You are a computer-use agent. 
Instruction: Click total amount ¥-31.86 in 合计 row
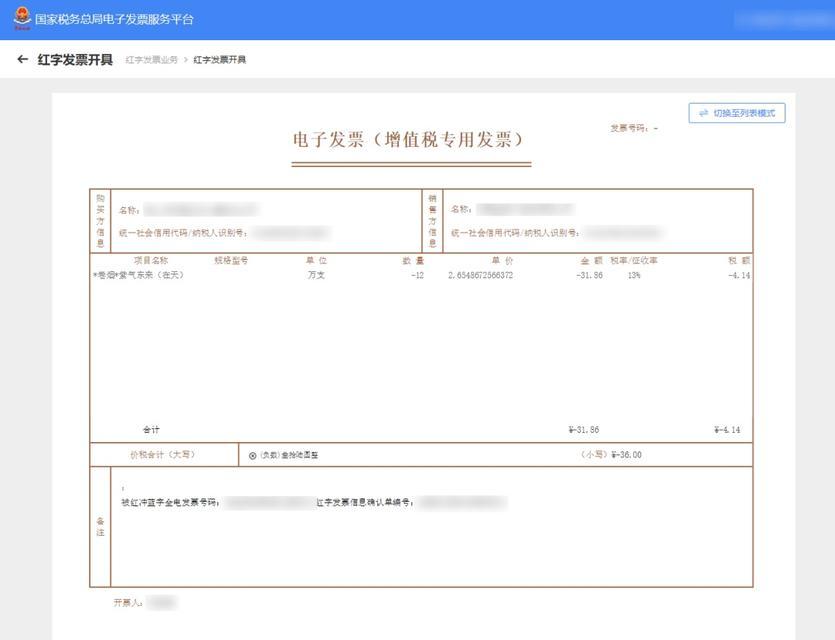point(584,430)
